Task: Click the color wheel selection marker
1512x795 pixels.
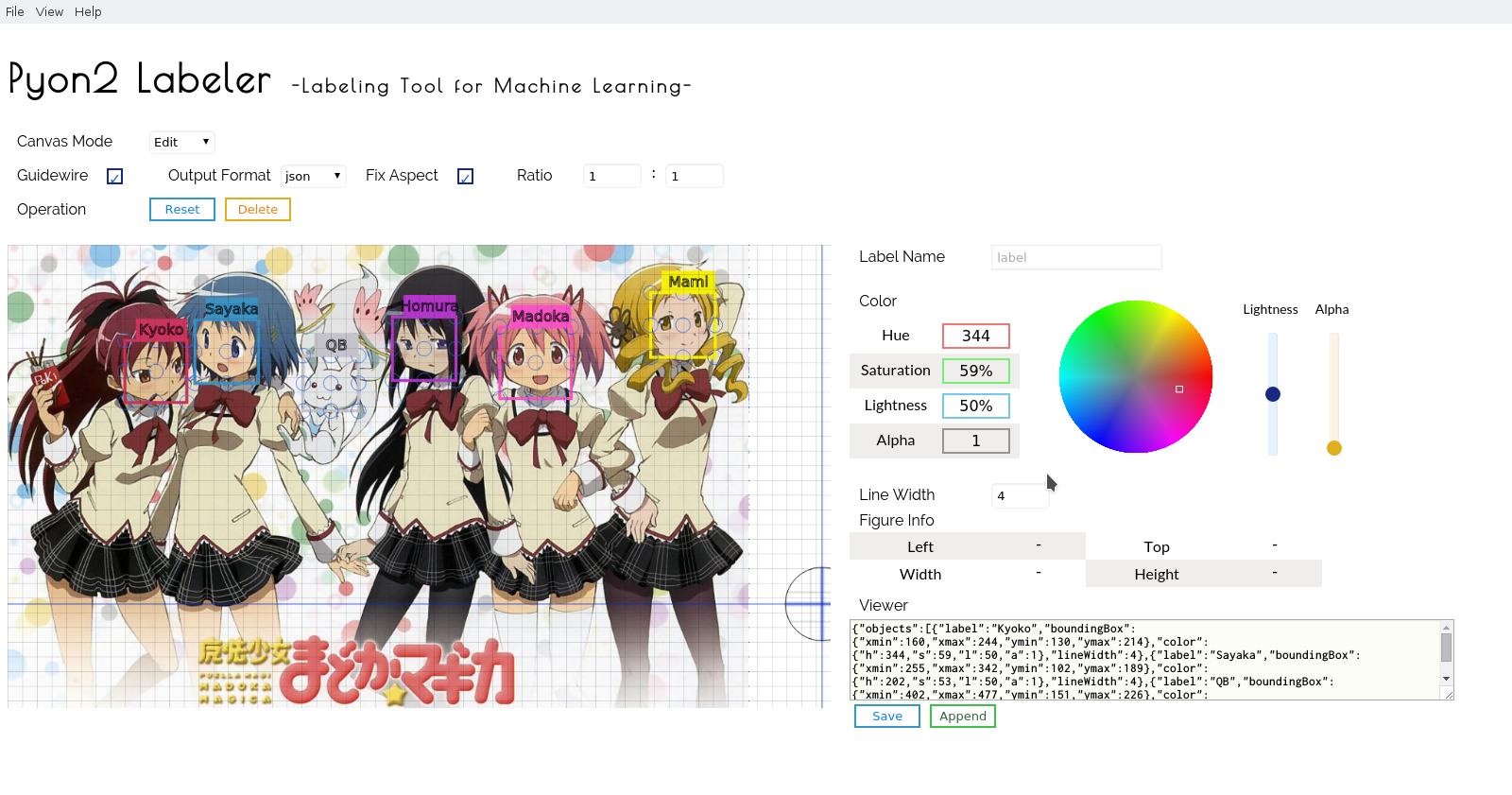Action: pyautogui.click(x=1179, y=389)
